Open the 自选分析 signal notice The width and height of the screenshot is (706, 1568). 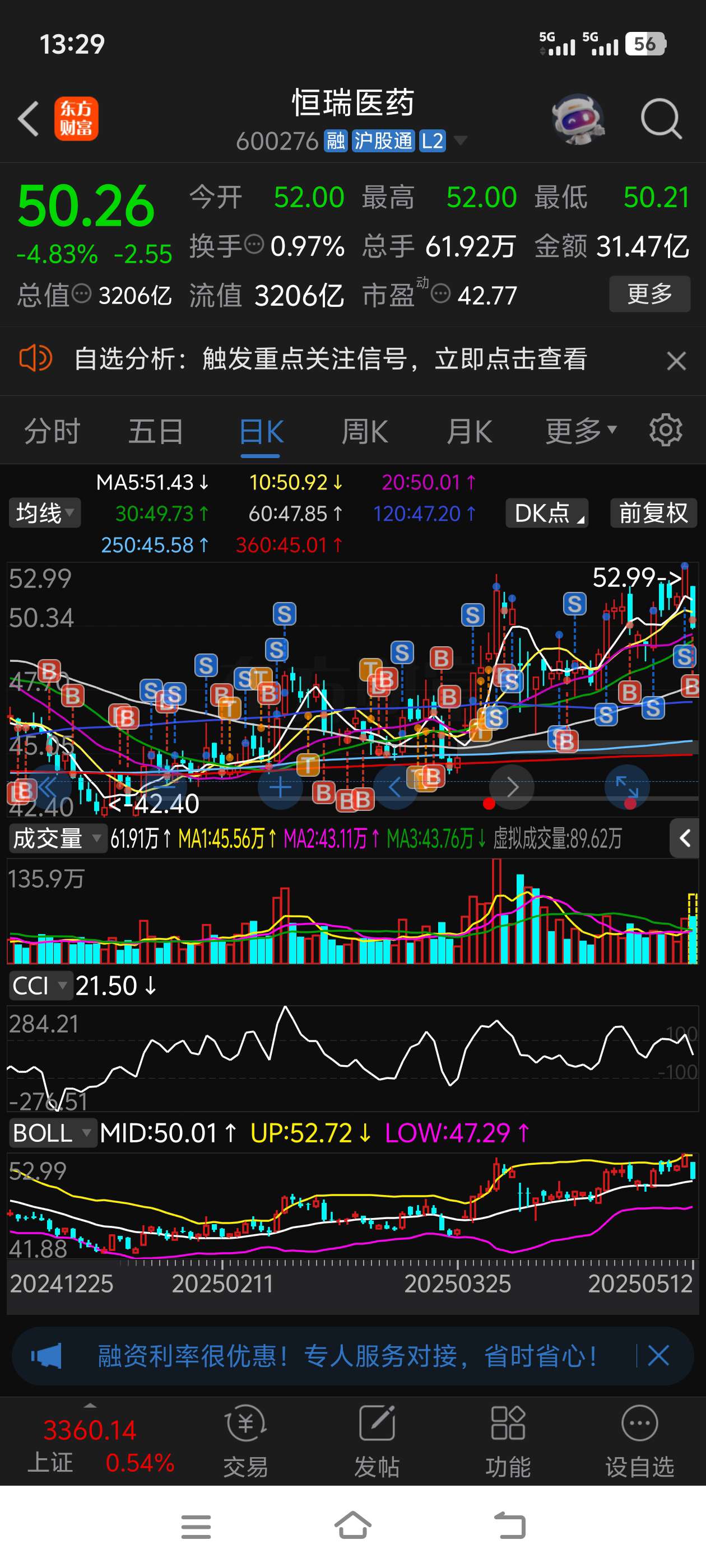tap(330, 358)
